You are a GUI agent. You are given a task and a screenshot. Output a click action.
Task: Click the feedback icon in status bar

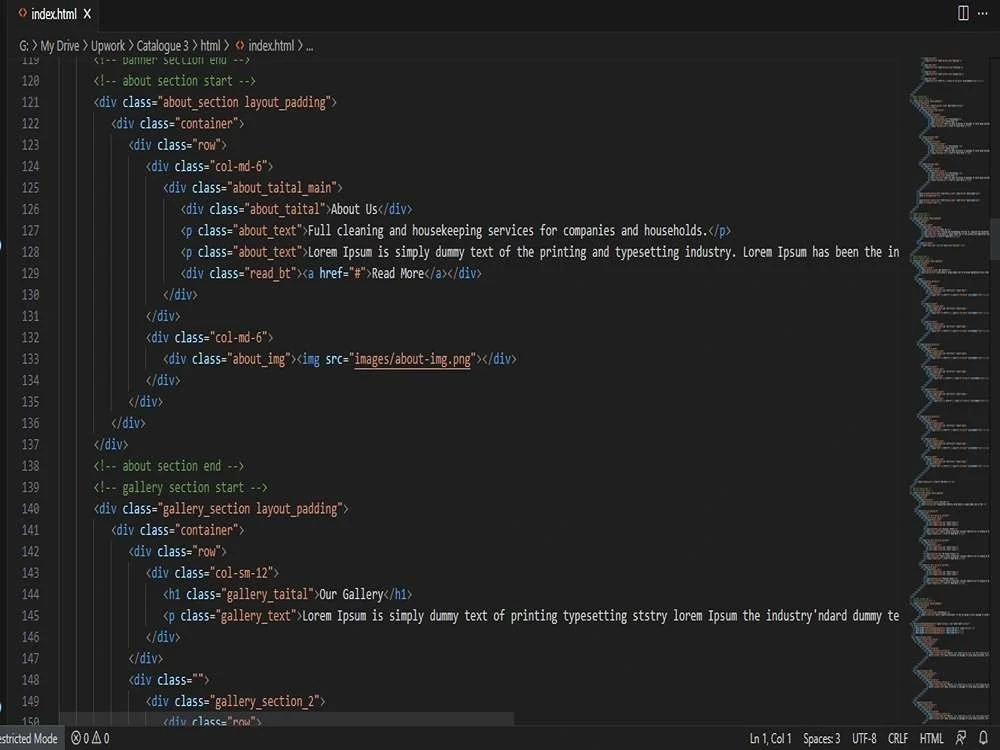point(960,739)
